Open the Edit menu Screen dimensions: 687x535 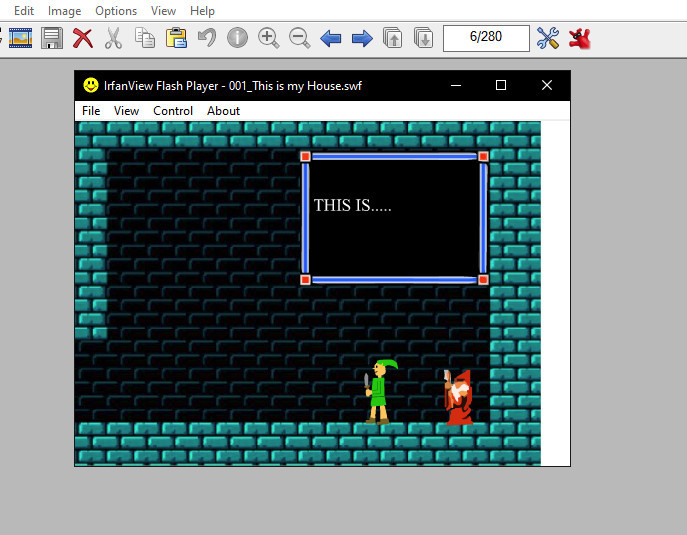tap(24, 11)
